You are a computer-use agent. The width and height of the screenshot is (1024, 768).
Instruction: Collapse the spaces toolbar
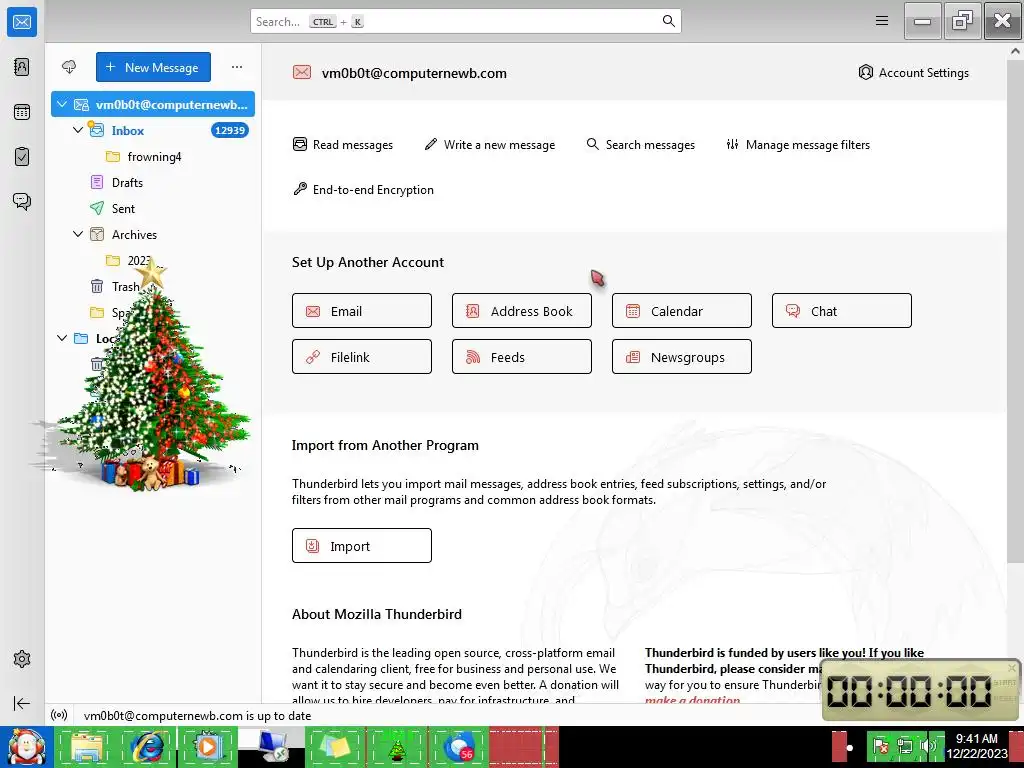(x=22, y=703)
